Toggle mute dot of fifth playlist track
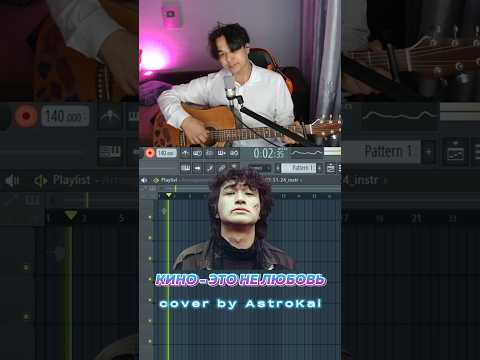Viewport: 480px width, 360px height. pos(150,300)
